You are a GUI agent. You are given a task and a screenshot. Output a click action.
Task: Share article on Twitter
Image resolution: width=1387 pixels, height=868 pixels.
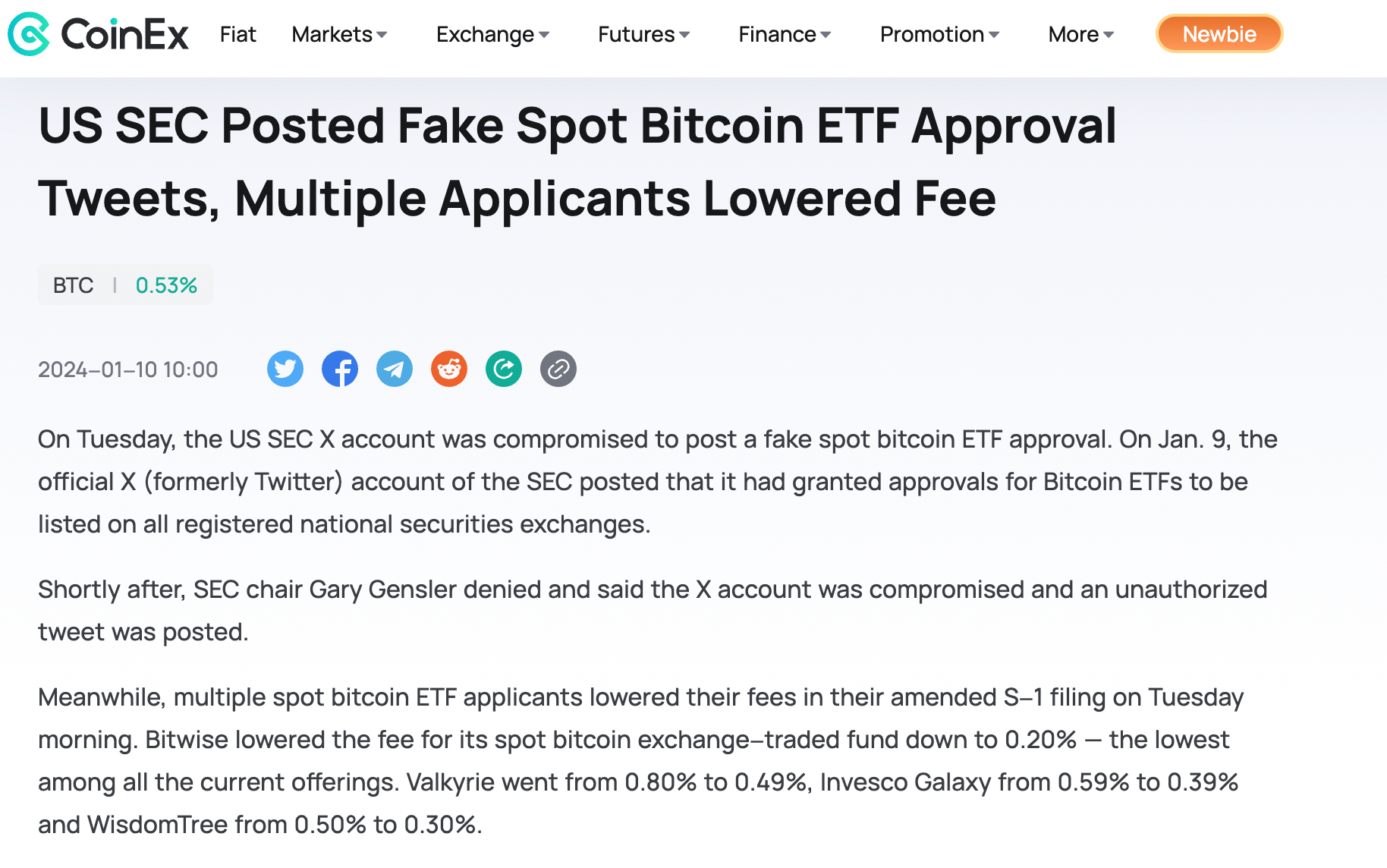(285, 370)
